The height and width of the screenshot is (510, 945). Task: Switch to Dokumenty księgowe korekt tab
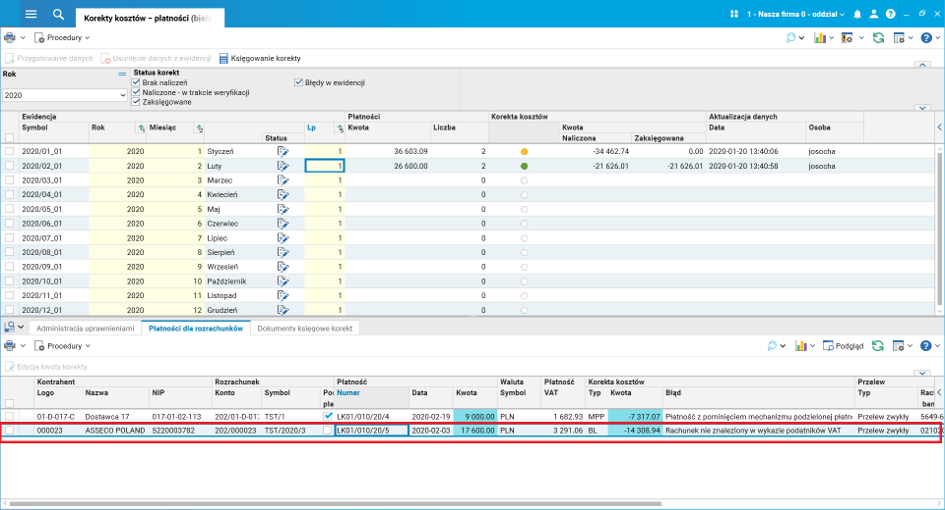coord(305,328)
